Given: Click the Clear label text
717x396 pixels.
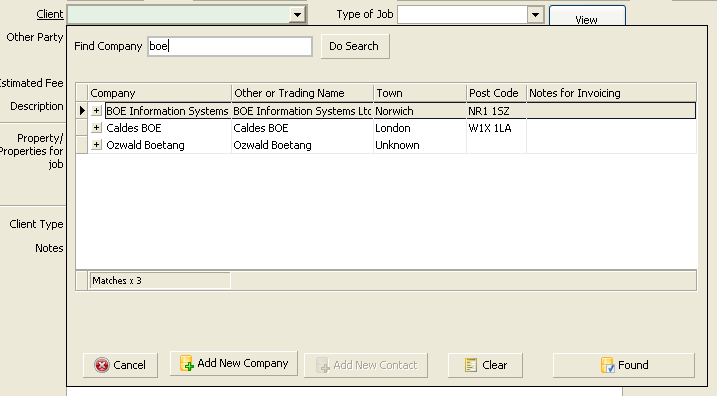Looking at the screenshot, I should tap(495, 365).
